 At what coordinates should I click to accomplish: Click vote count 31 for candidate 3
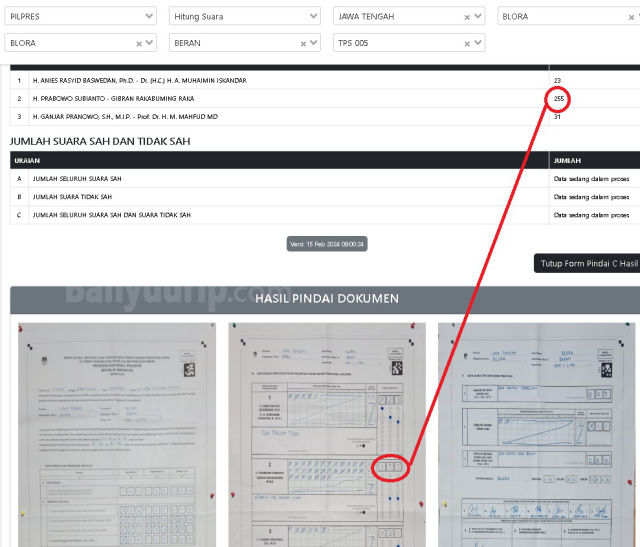[557, 117]
